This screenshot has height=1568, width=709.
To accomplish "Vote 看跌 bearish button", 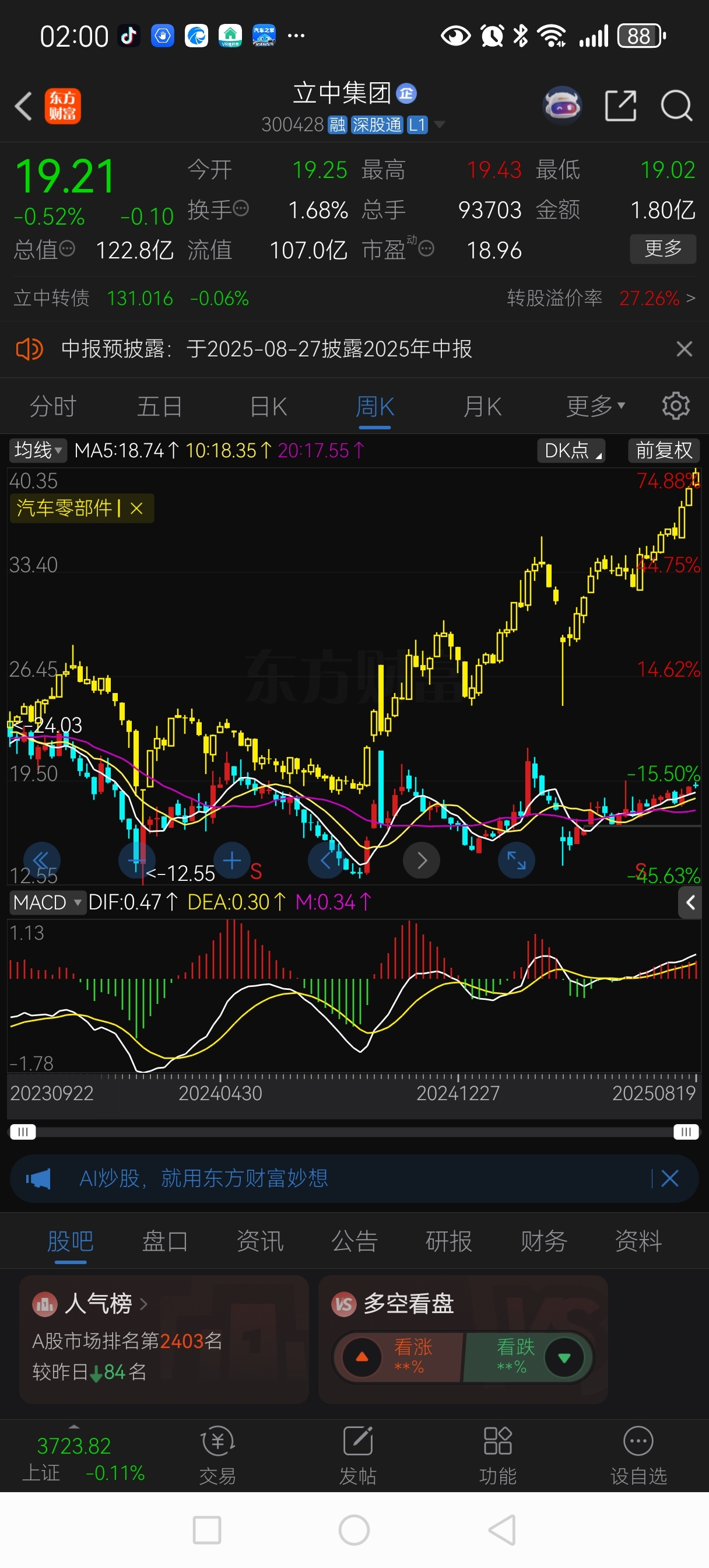I will (528, 1357).
